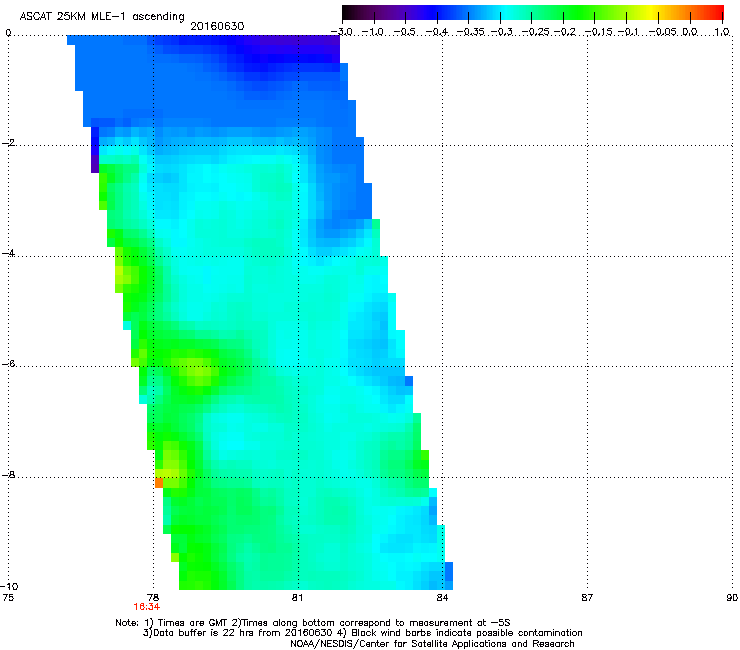Select the "-0.35" color scale label
The image size is (740, 650).
tap(471, 32)
